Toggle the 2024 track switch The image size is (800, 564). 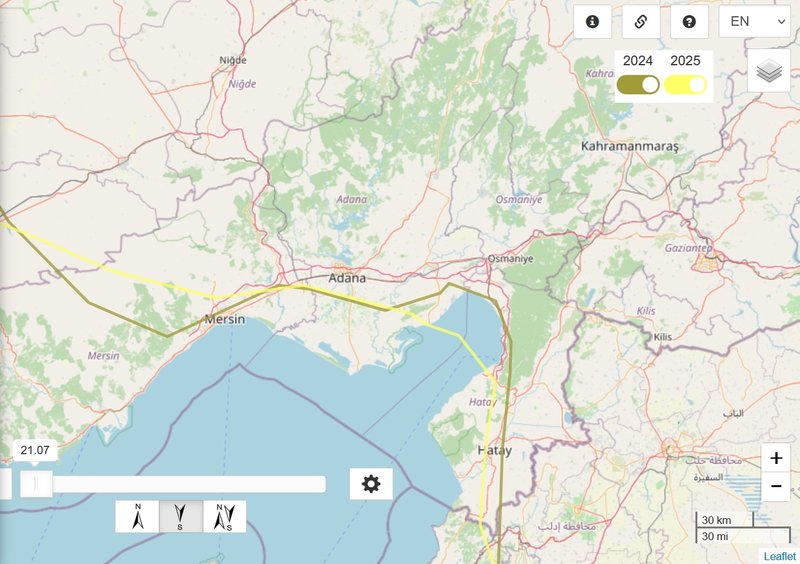point(638,85)
